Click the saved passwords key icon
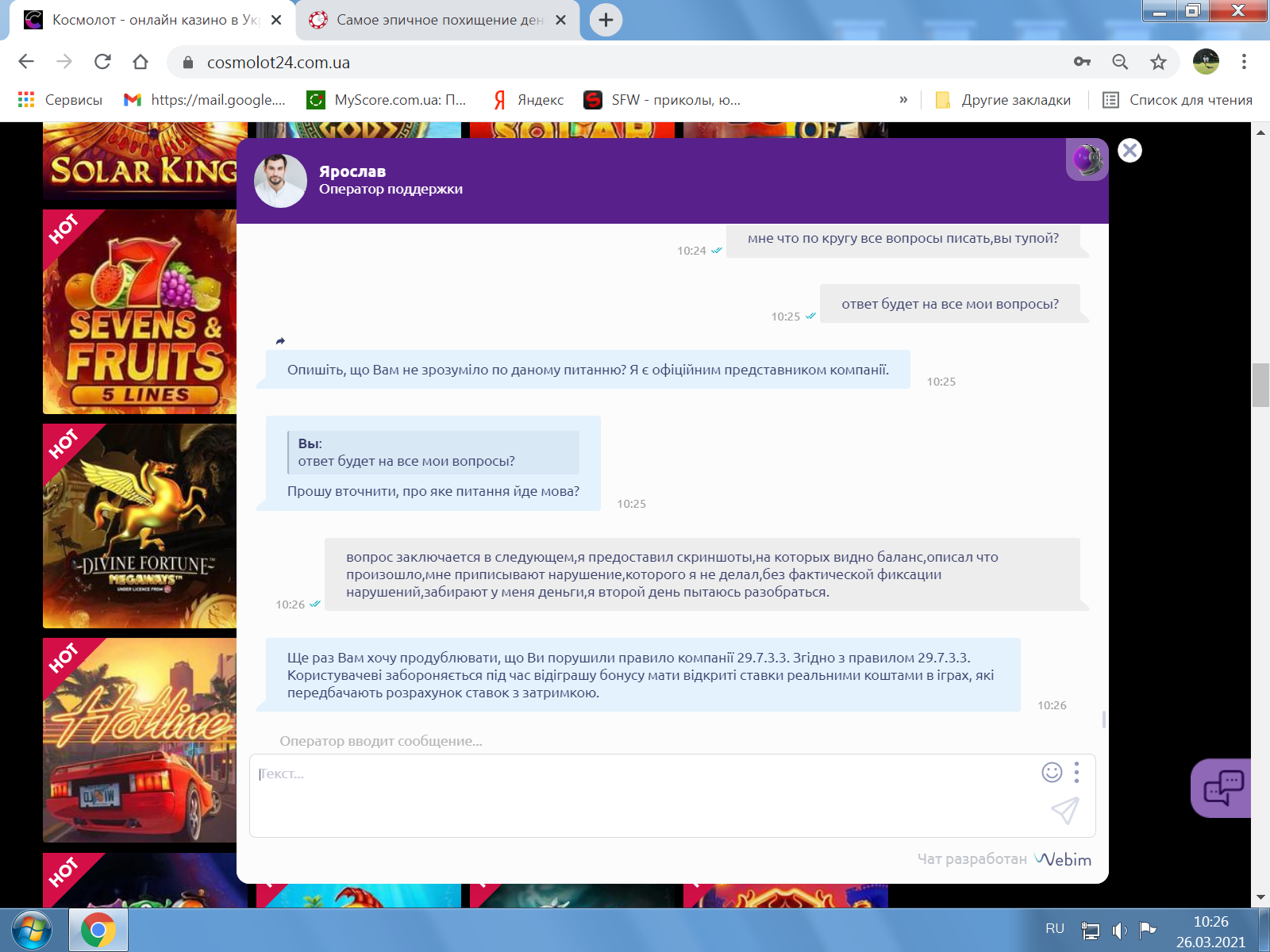1270x952 pixels. [x=1082, y=62]
